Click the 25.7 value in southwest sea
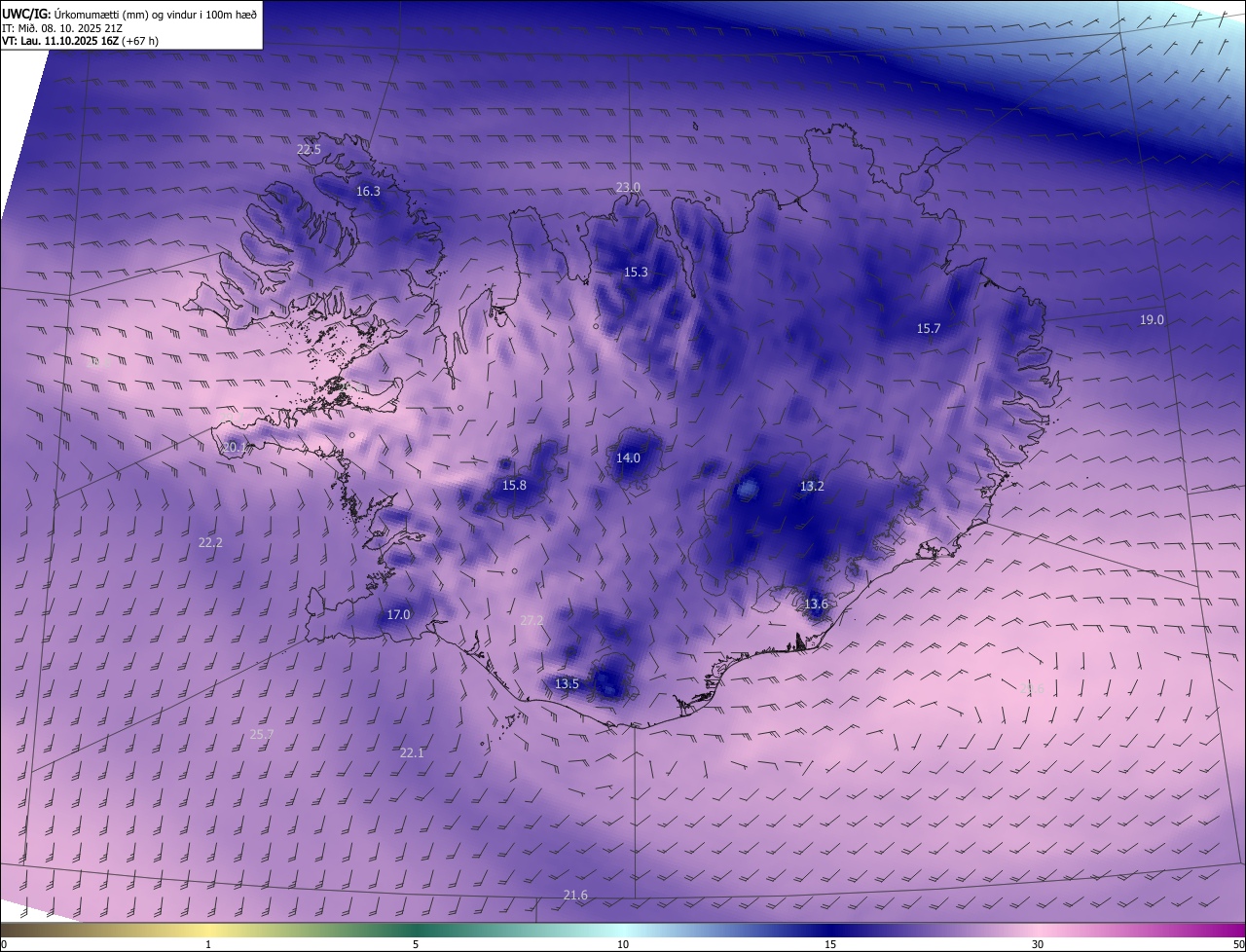The height and width of the screenshot is (952, 1246). [x=262, y=734]
